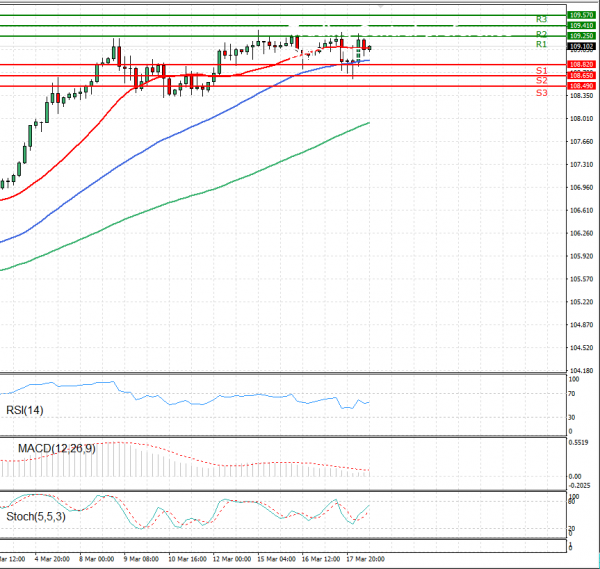Click the 105.570 price axis value

coord(582,279)
